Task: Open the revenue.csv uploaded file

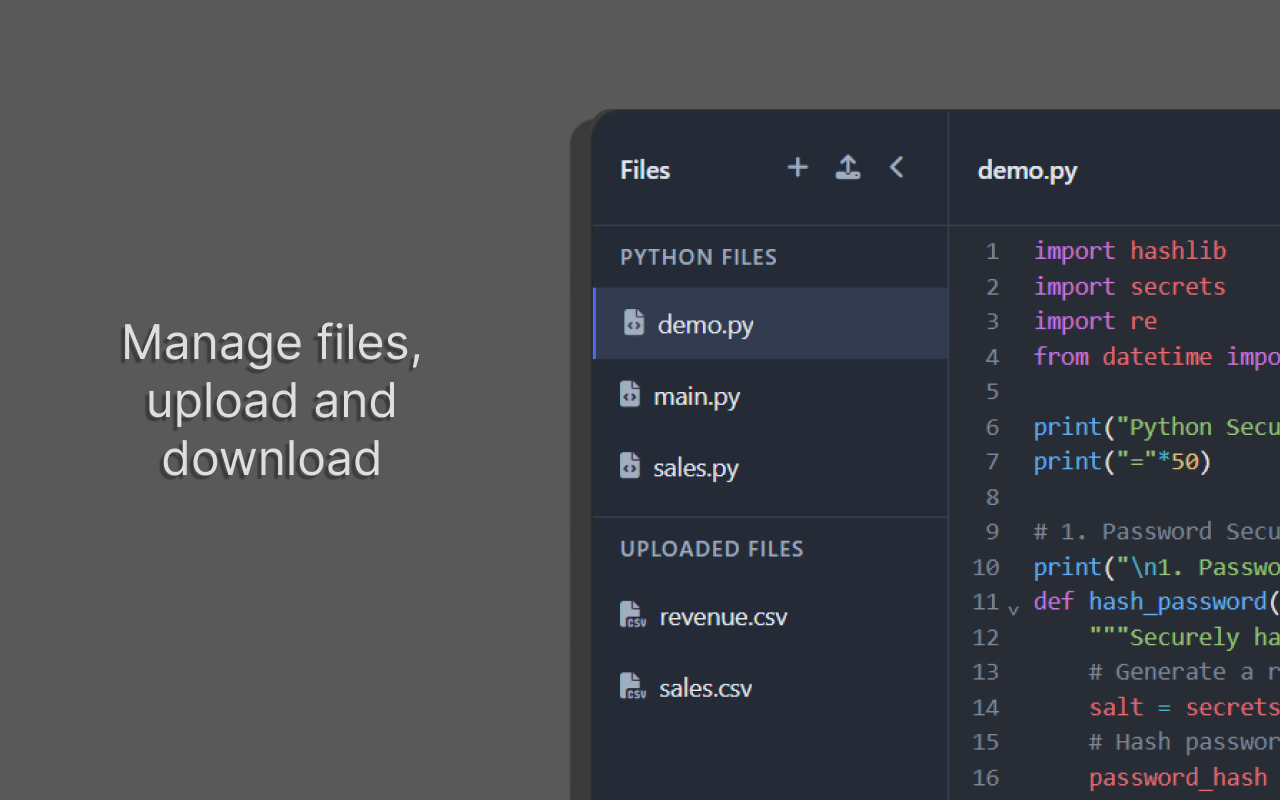Action: tap(770, 616)
